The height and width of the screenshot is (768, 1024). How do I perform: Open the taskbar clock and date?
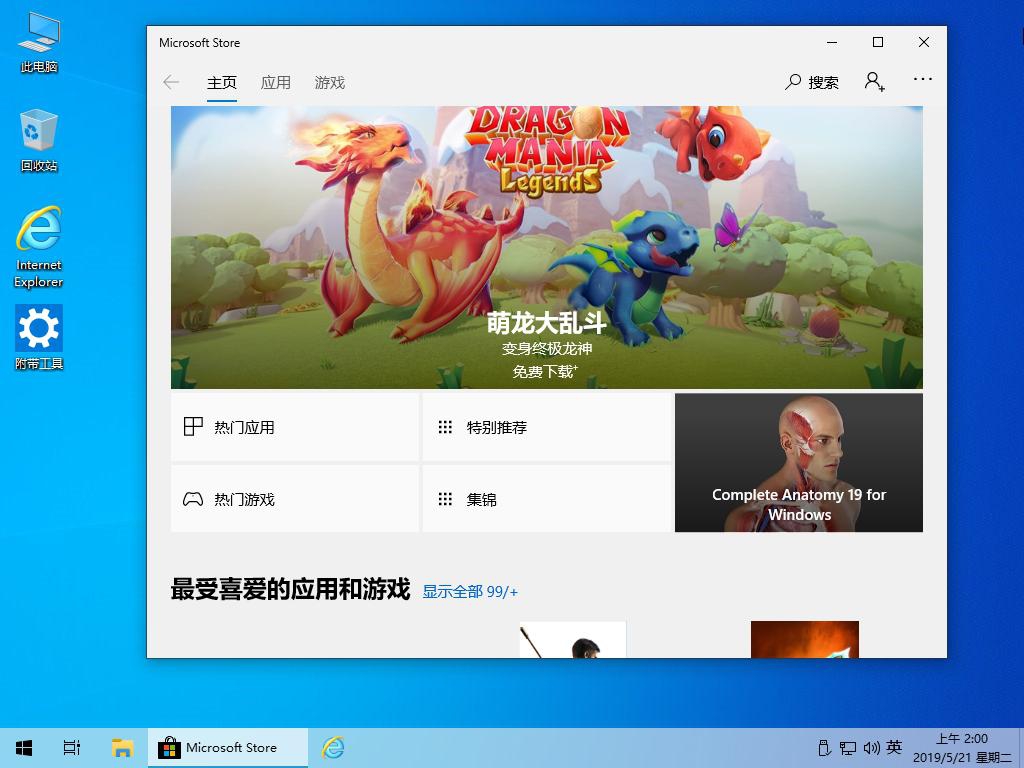(x=963, y=748)
